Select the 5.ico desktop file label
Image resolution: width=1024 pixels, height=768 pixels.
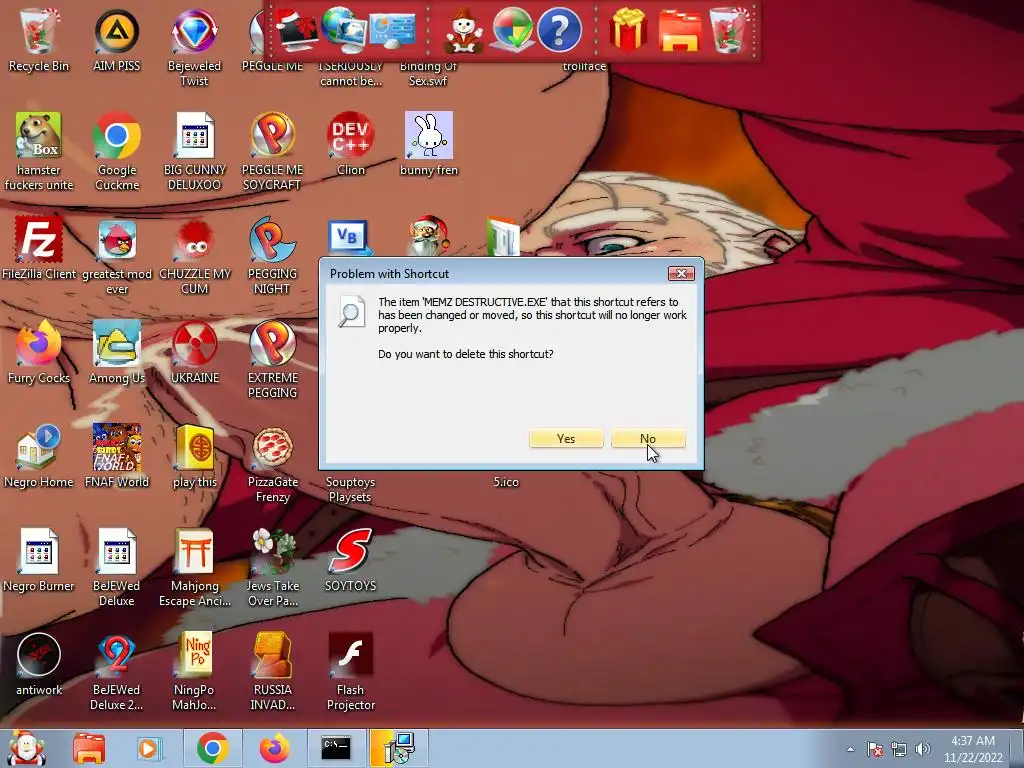[x=506, y=482]
